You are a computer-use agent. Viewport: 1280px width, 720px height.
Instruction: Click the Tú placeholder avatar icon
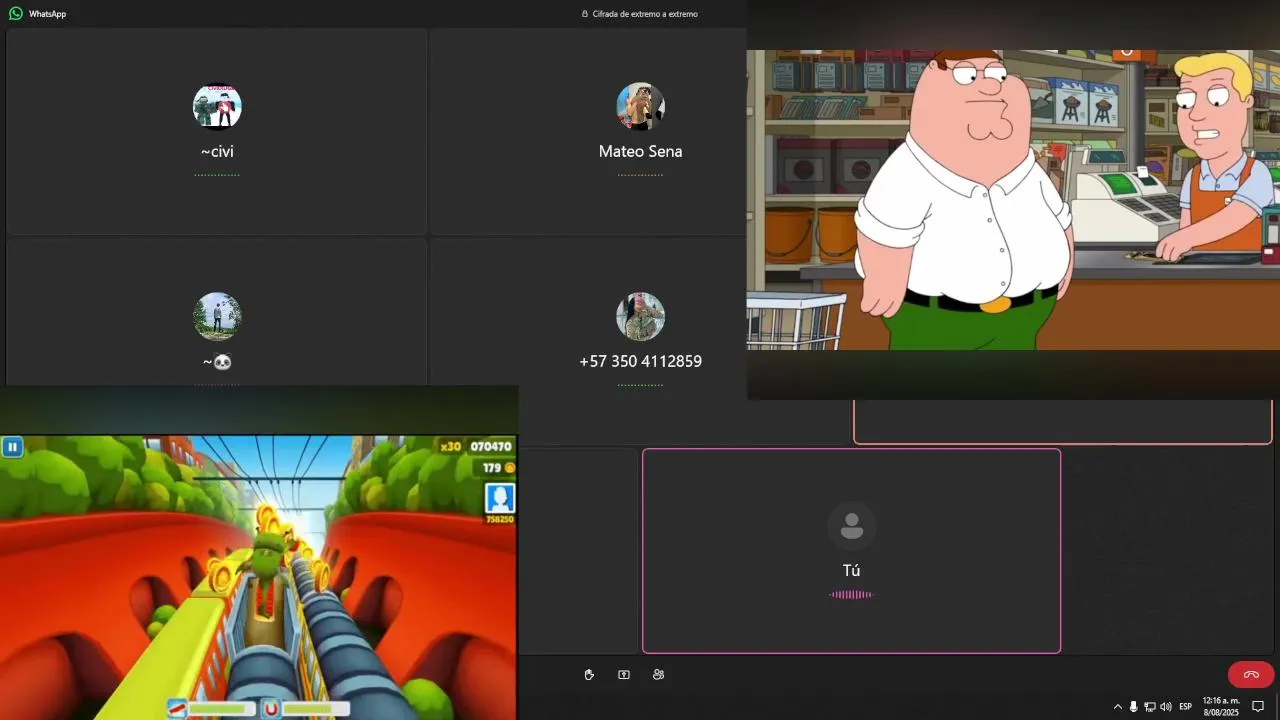852,526
